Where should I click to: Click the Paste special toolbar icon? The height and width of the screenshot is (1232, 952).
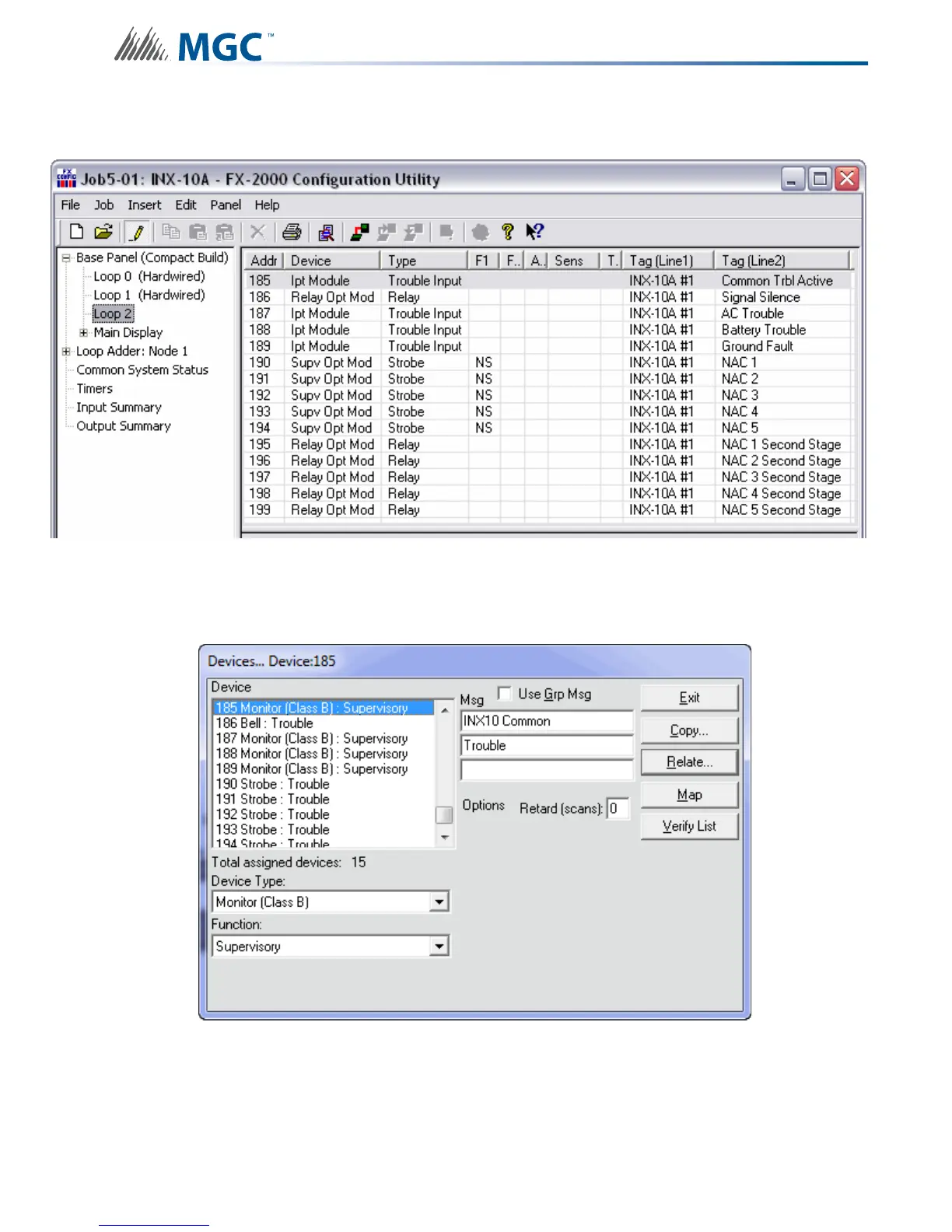225,232
